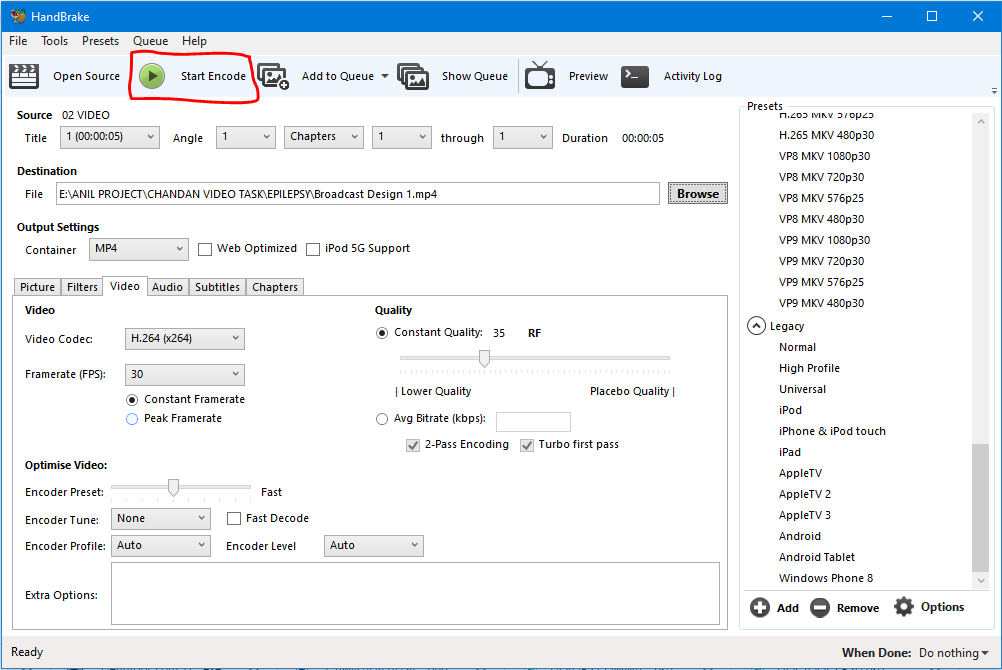Click the Show Queue text label
This screenshot has width=1002, height=670.
pyautogui.click(x=475, y=76)
